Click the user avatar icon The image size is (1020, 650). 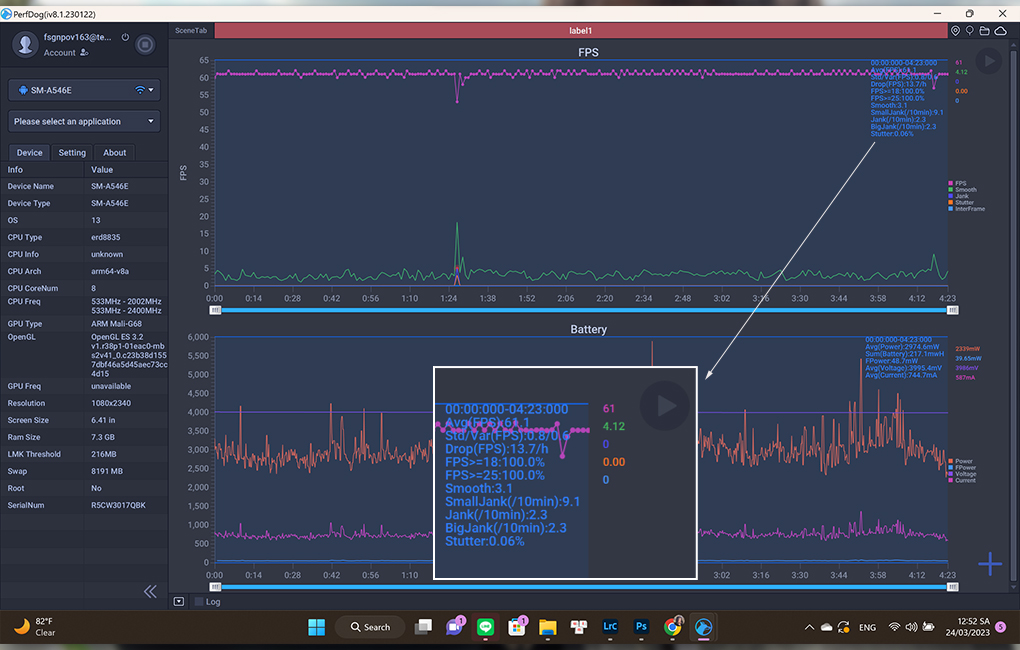25,44
